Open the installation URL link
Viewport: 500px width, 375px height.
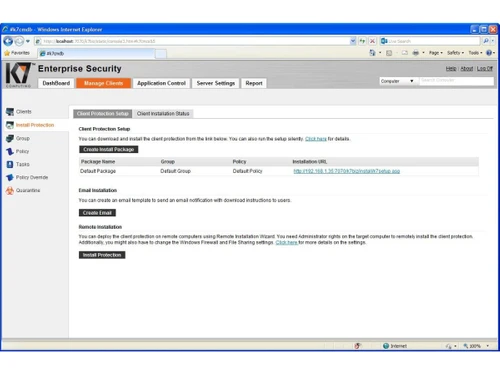pyautogui.click(x=347, y=171)
